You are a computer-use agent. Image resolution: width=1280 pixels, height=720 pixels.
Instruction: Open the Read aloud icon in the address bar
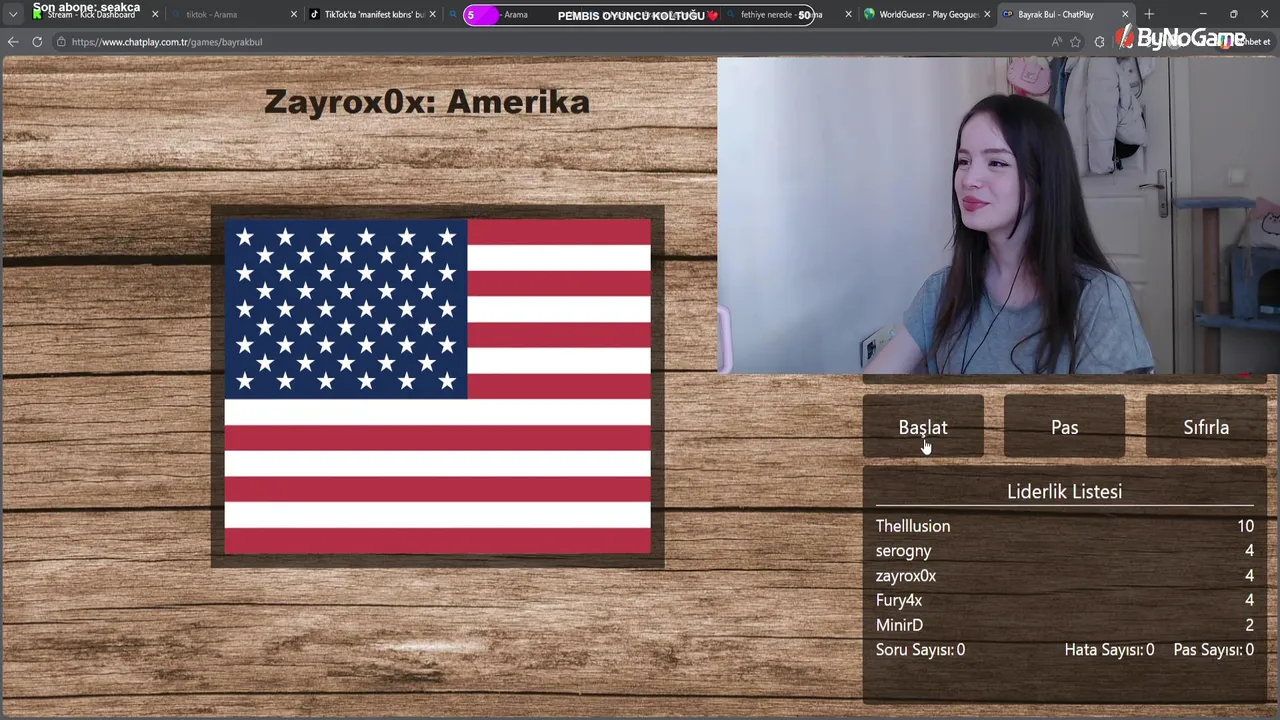click(x=1056, y=42)
